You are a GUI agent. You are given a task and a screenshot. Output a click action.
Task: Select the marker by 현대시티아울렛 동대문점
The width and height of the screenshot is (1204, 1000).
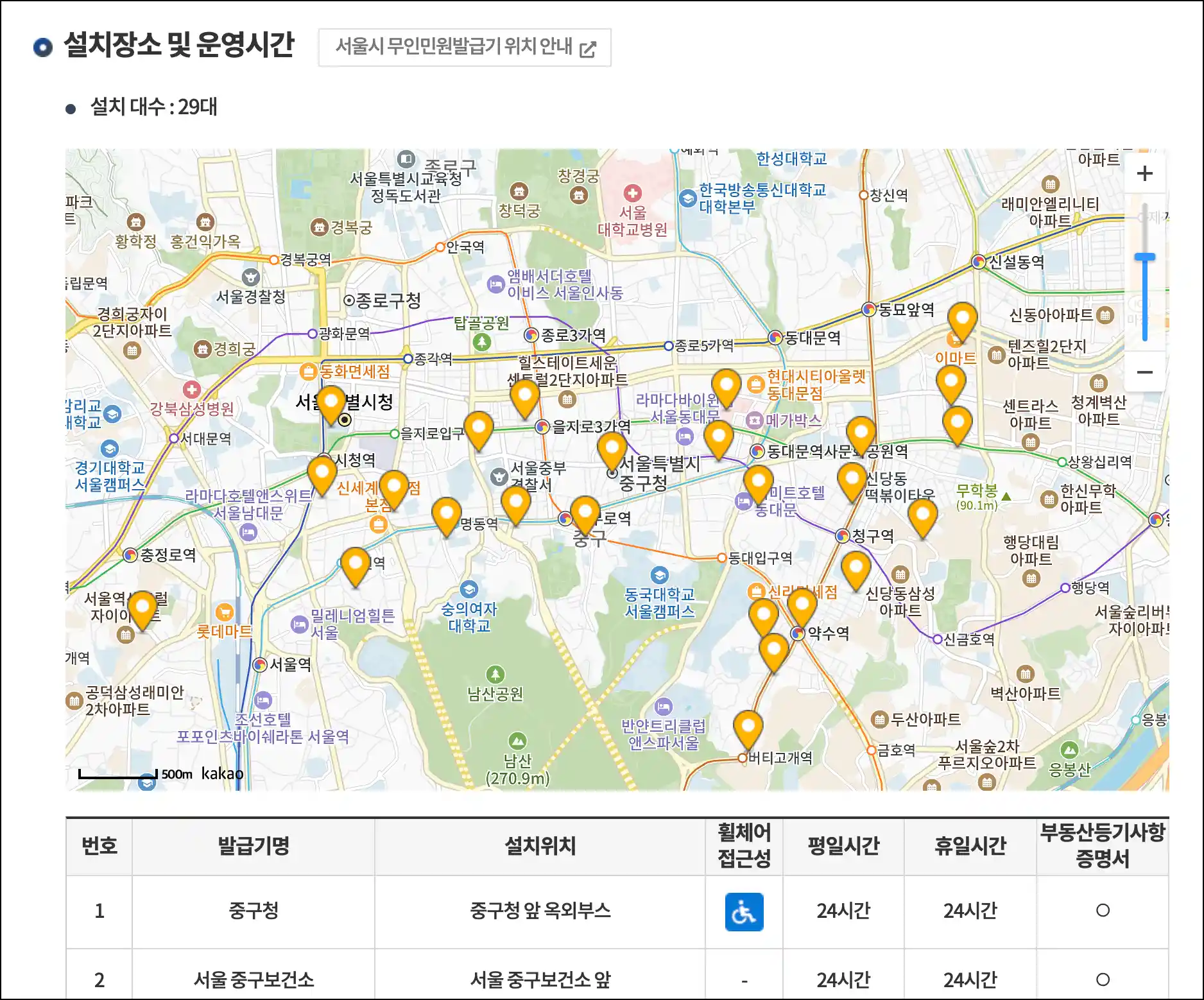pos(727,388)
